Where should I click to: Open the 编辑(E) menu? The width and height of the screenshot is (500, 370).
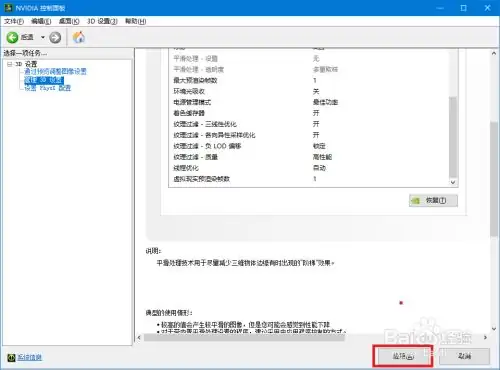(x=41, y=21)
